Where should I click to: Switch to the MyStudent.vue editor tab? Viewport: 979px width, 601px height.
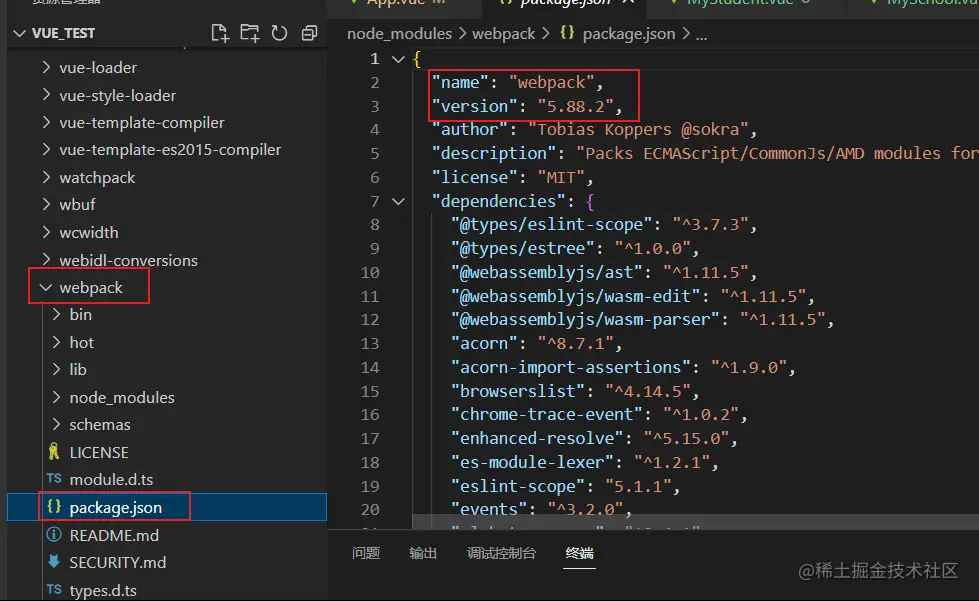[x=739, y=2]
